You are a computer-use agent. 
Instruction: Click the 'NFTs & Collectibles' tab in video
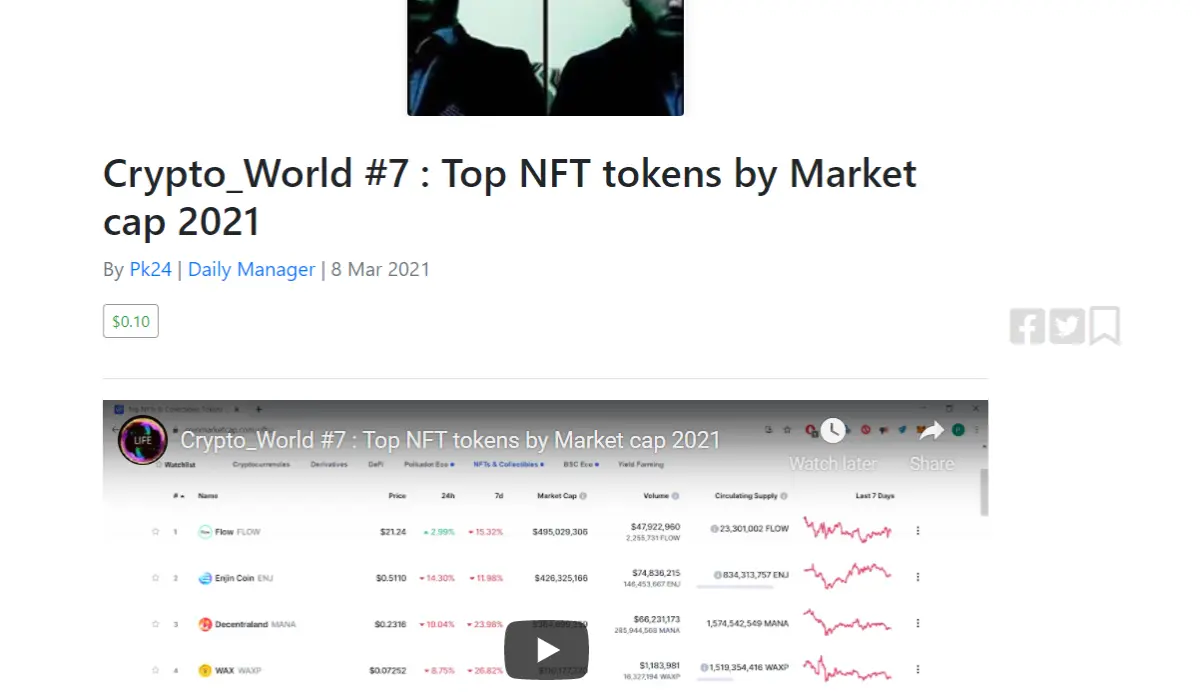tap(508, 465)
